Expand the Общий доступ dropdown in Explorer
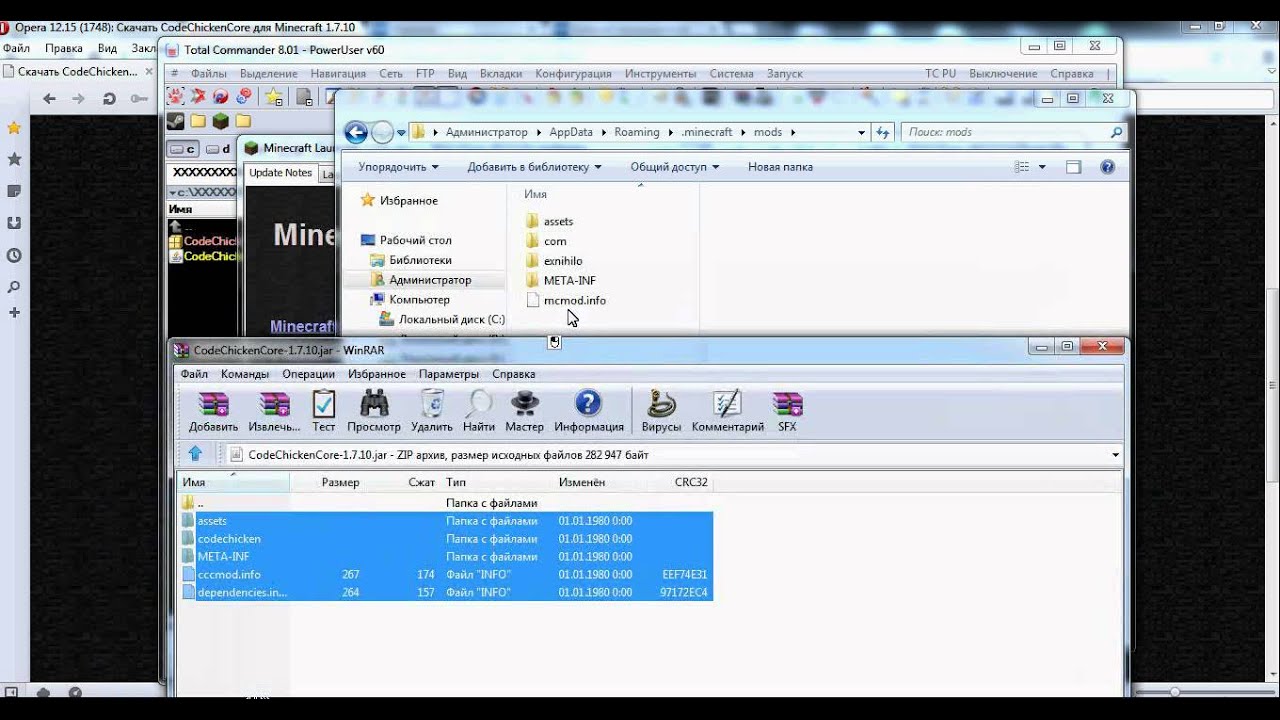The image size is (1280, 720). point(675,167)
